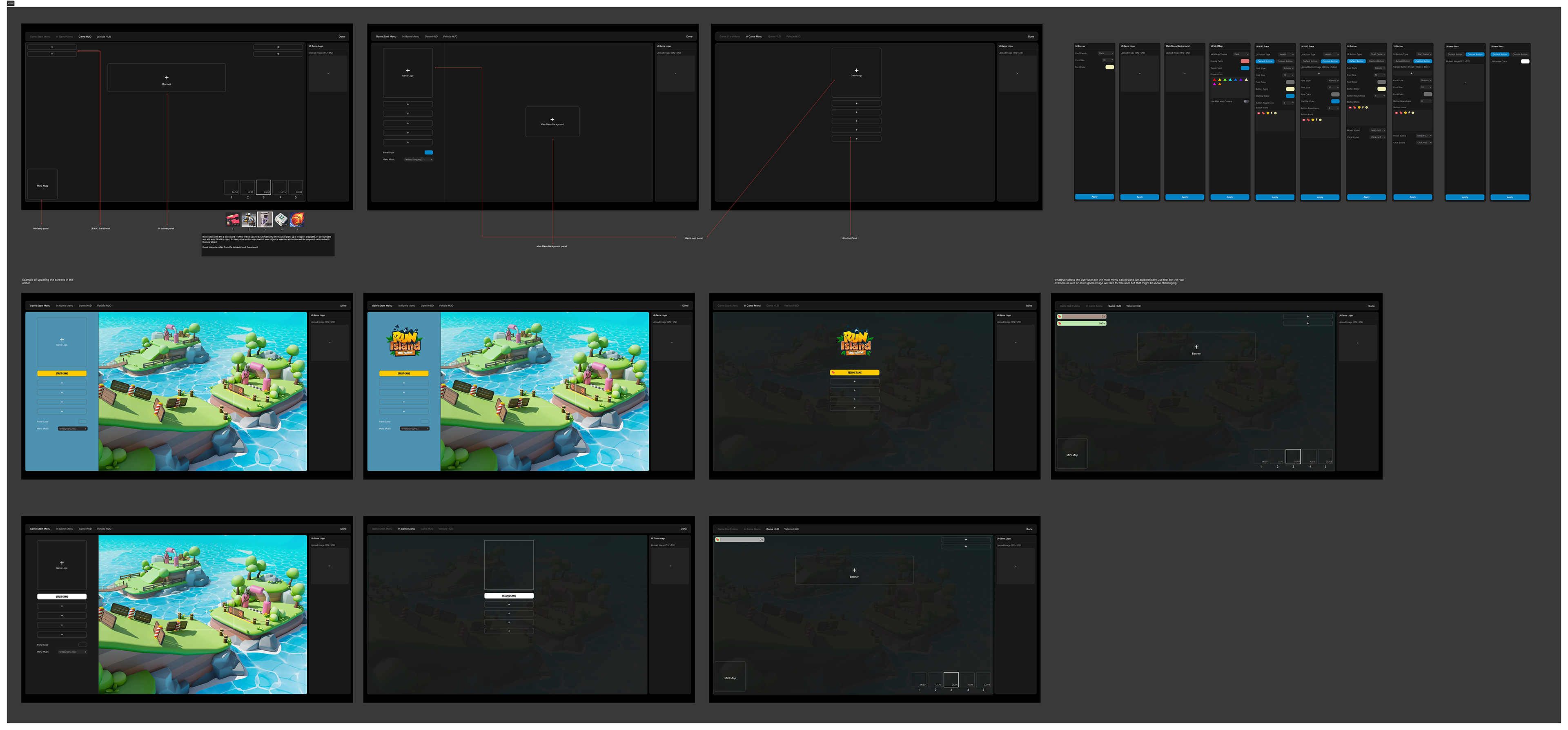The height and width of the screenshot is (730, 1568).
Task: Select Default Button in UI Item Slots panel with Boarder Color
Action: coord(1501,55)
